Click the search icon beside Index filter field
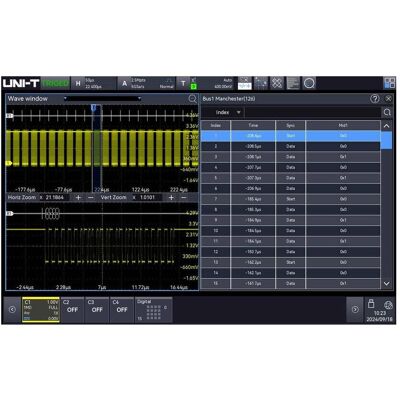This screenshot has width=400, height=400. [x=387, y=112]
